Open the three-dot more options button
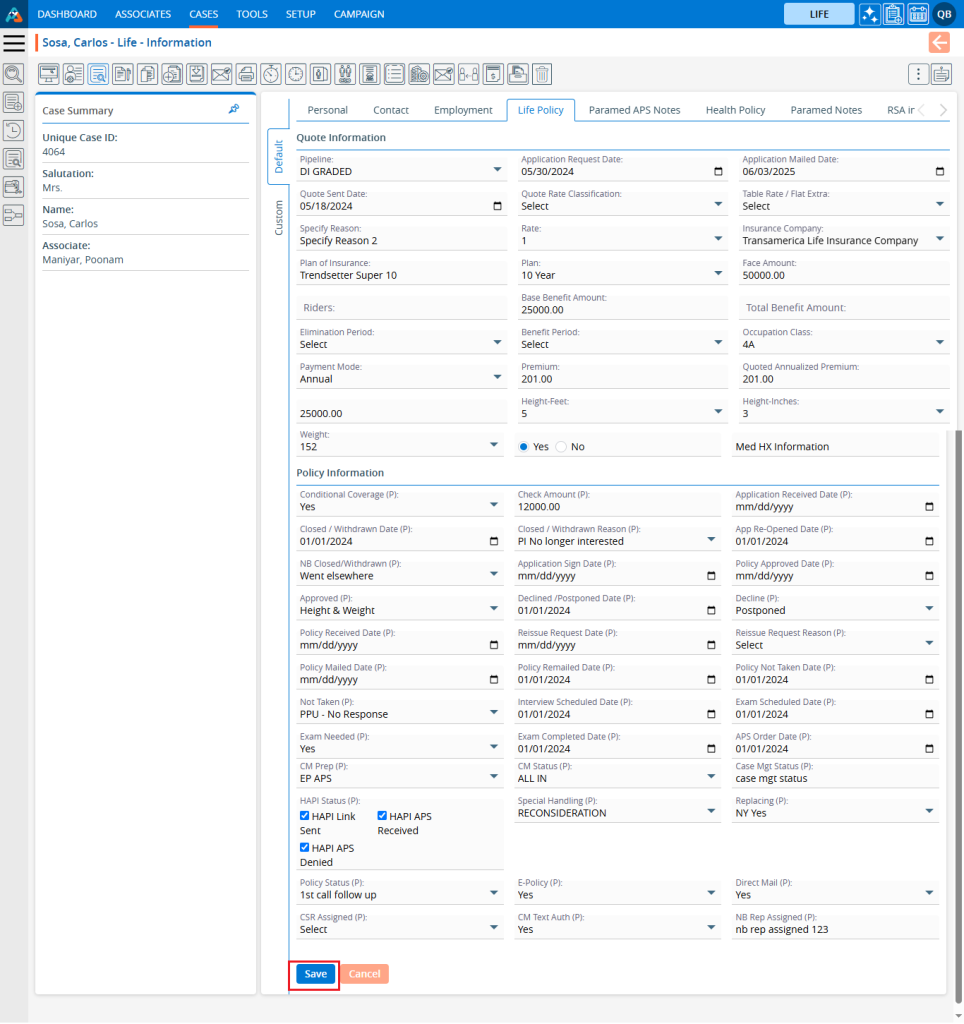The height and width of the screenshot is (1024, 964). (918, 74)
